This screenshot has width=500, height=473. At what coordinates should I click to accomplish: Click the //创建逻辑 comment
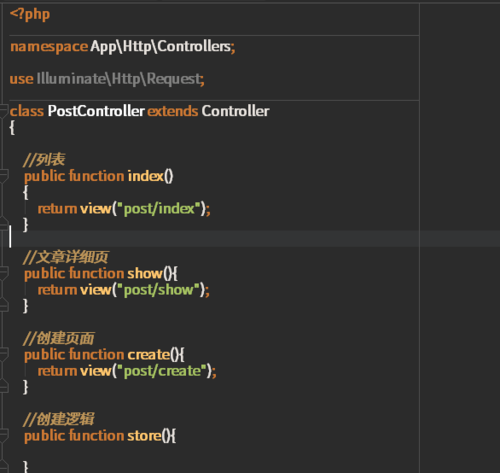[x=59, y=419]
